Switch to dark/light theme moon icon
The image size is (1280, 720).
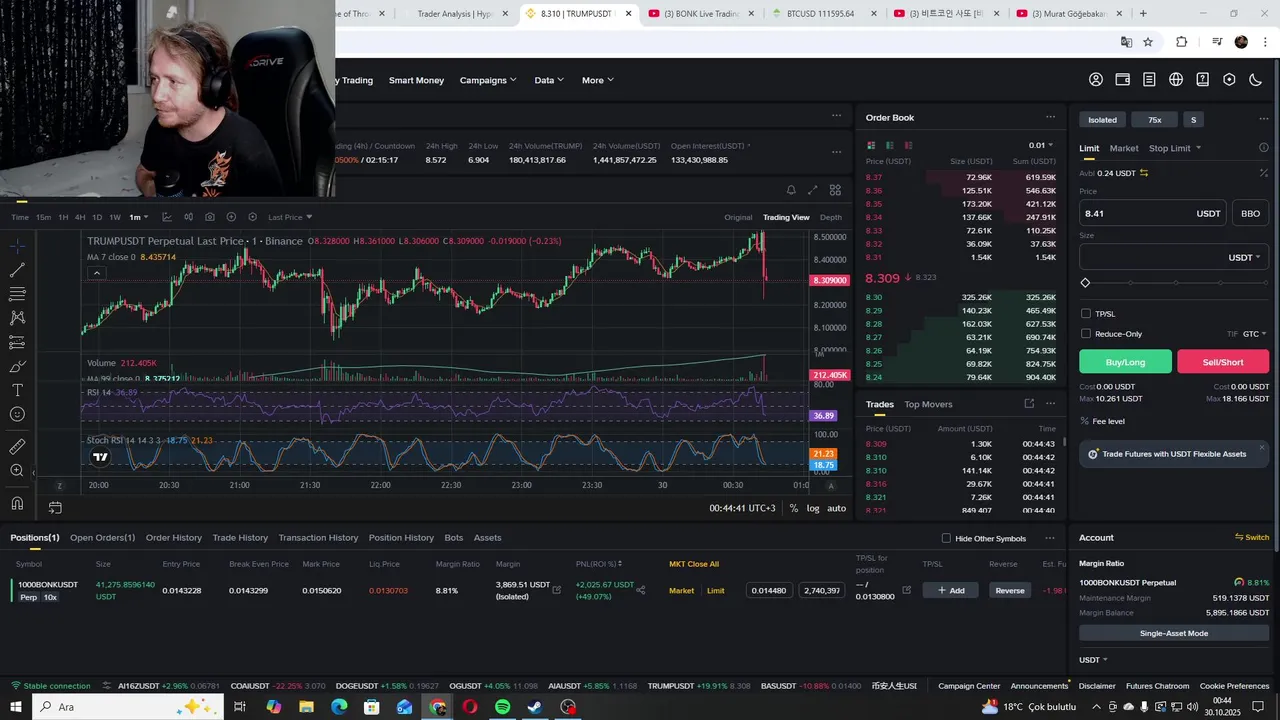[x=1256, y=80]
